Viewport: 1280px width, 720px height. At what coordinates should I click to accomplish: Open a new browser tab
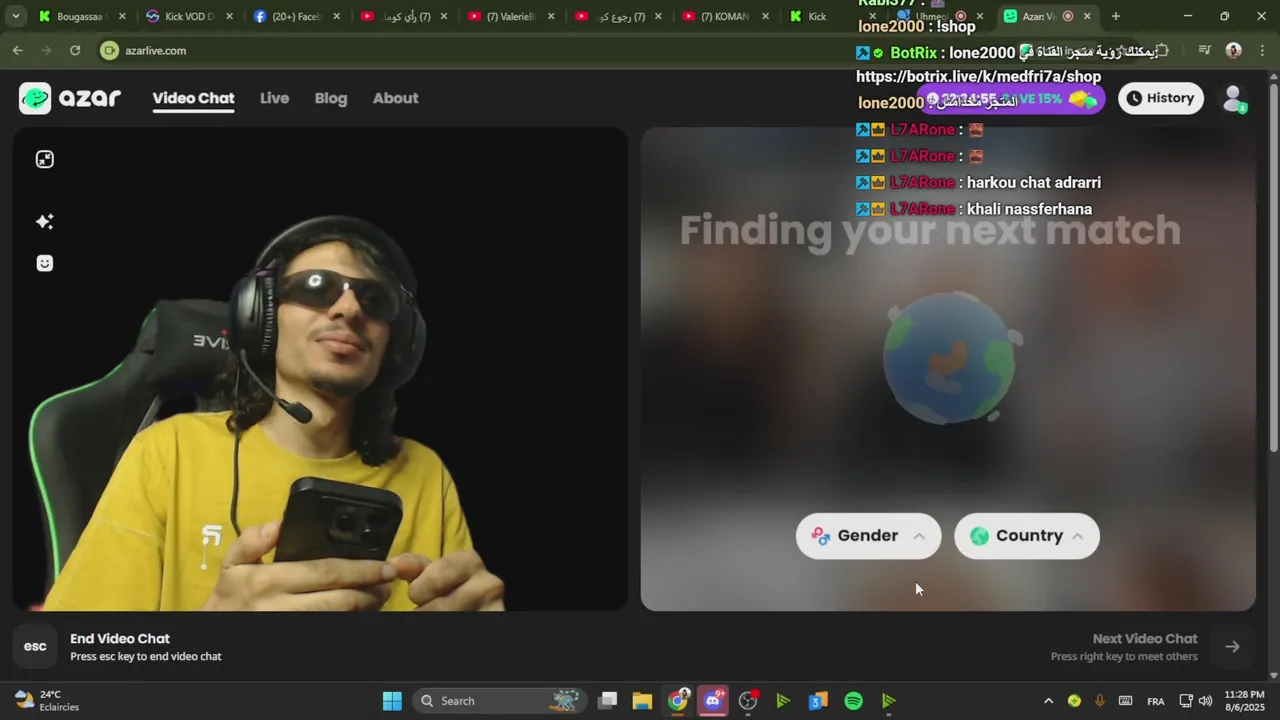click(1115, 16)
